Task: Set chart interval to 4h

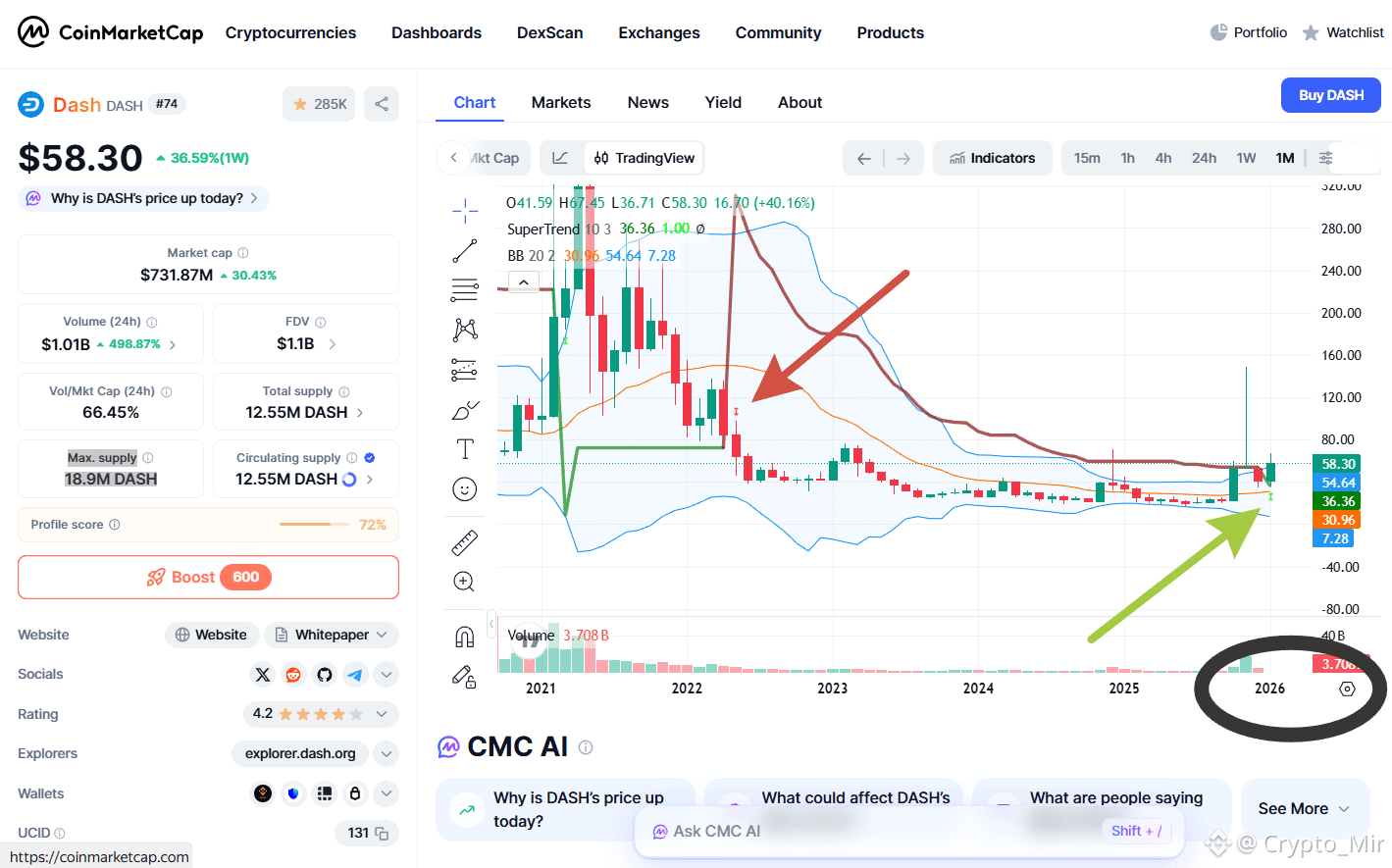Action: point(1163,158)
